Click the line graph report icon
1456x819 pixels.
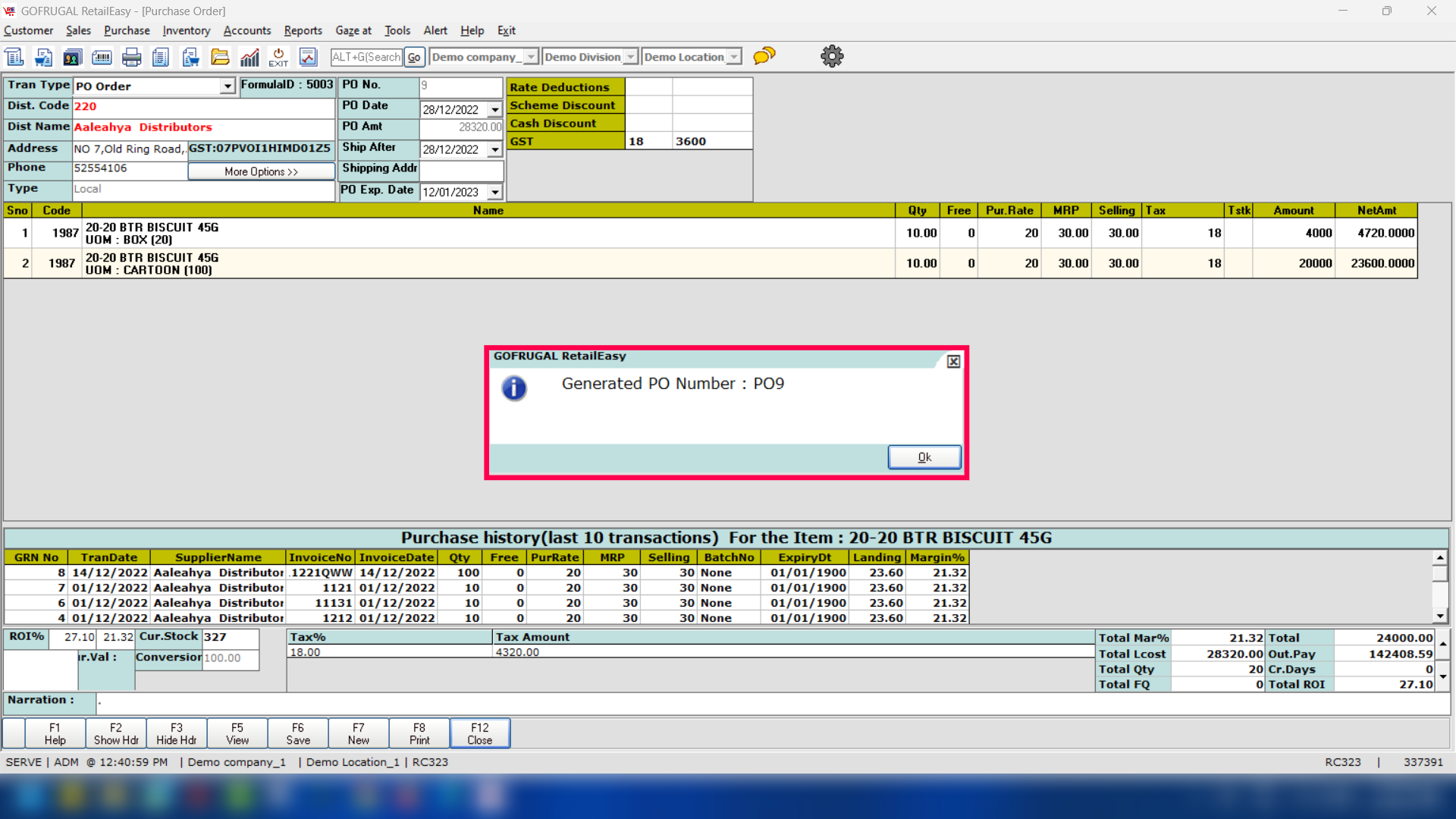coord(308,57)
